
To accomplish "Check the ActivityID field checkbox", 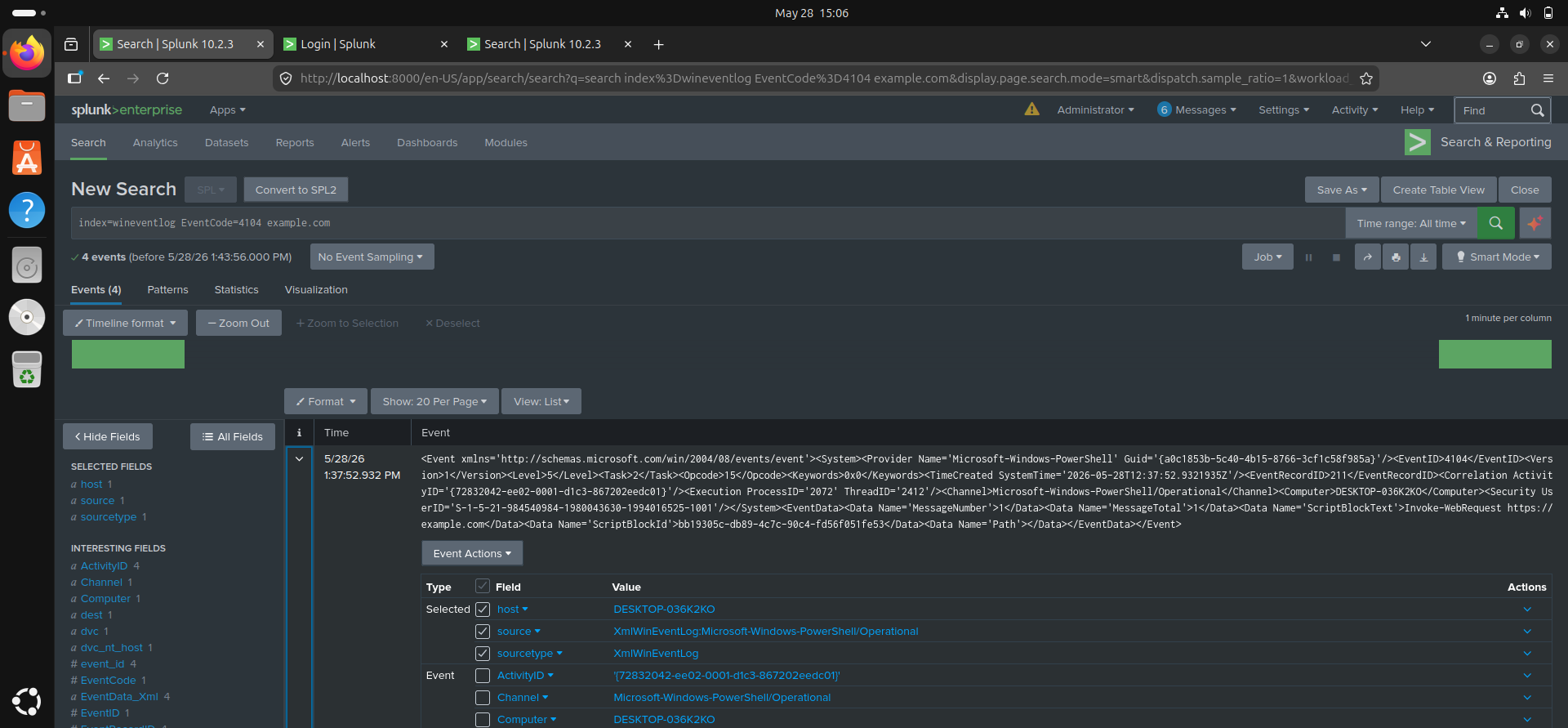I will point(483,676).
